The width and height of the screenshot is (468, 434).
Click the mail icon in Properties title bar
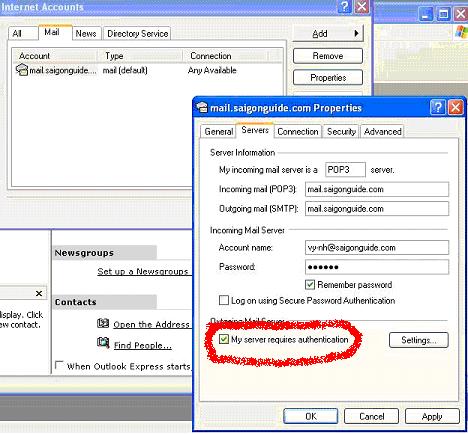point(202,107)
